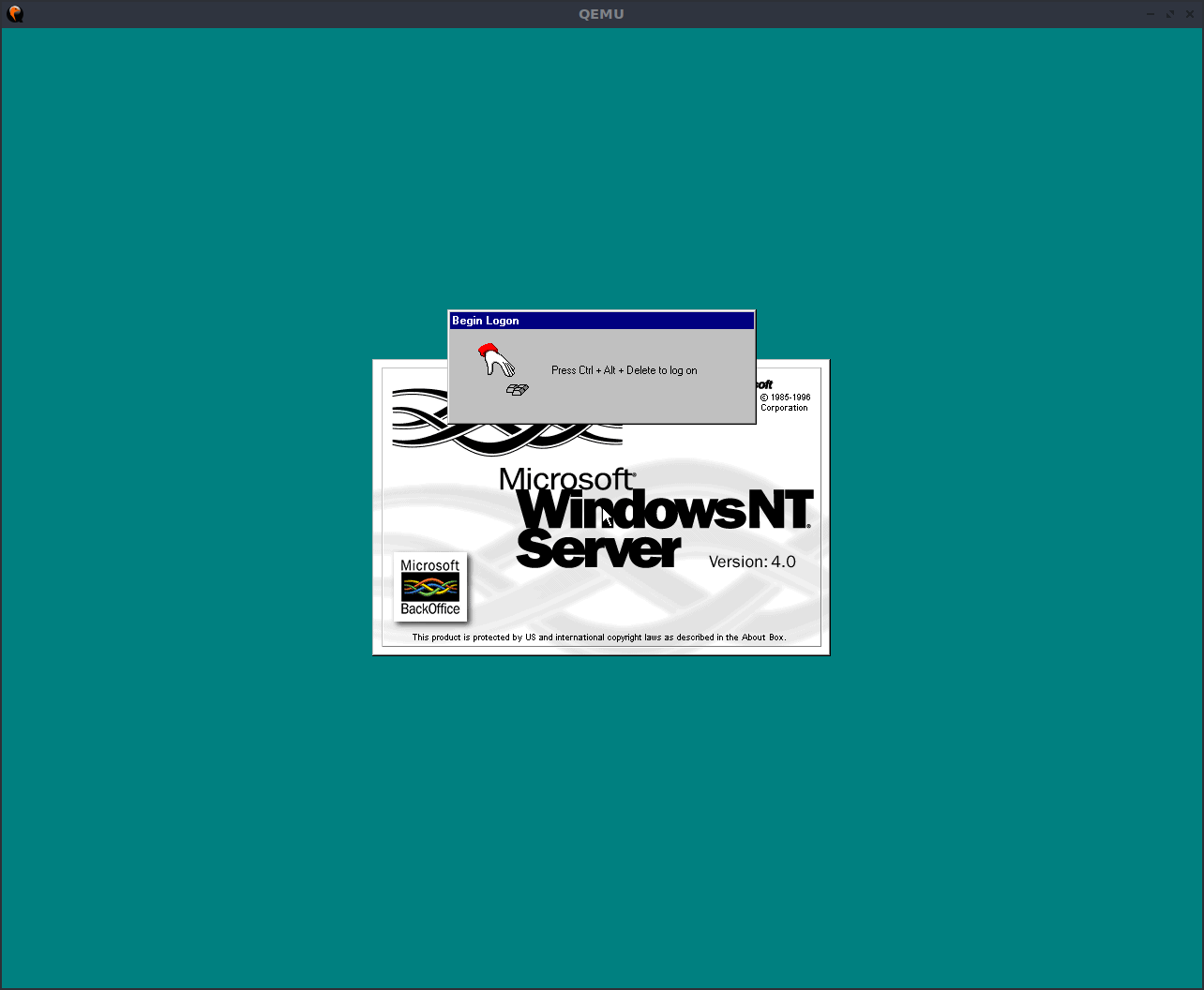Click the "Microsoft" word above Windows NT

point(566,479)
